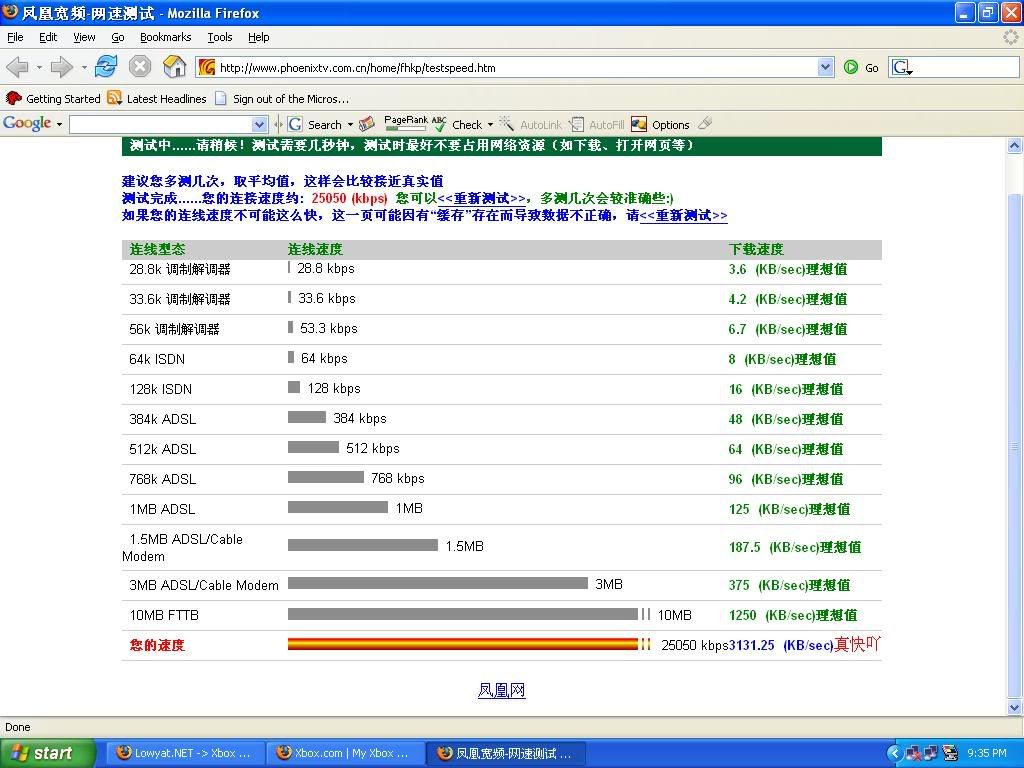Click the Reload page icon

point(106,67)
